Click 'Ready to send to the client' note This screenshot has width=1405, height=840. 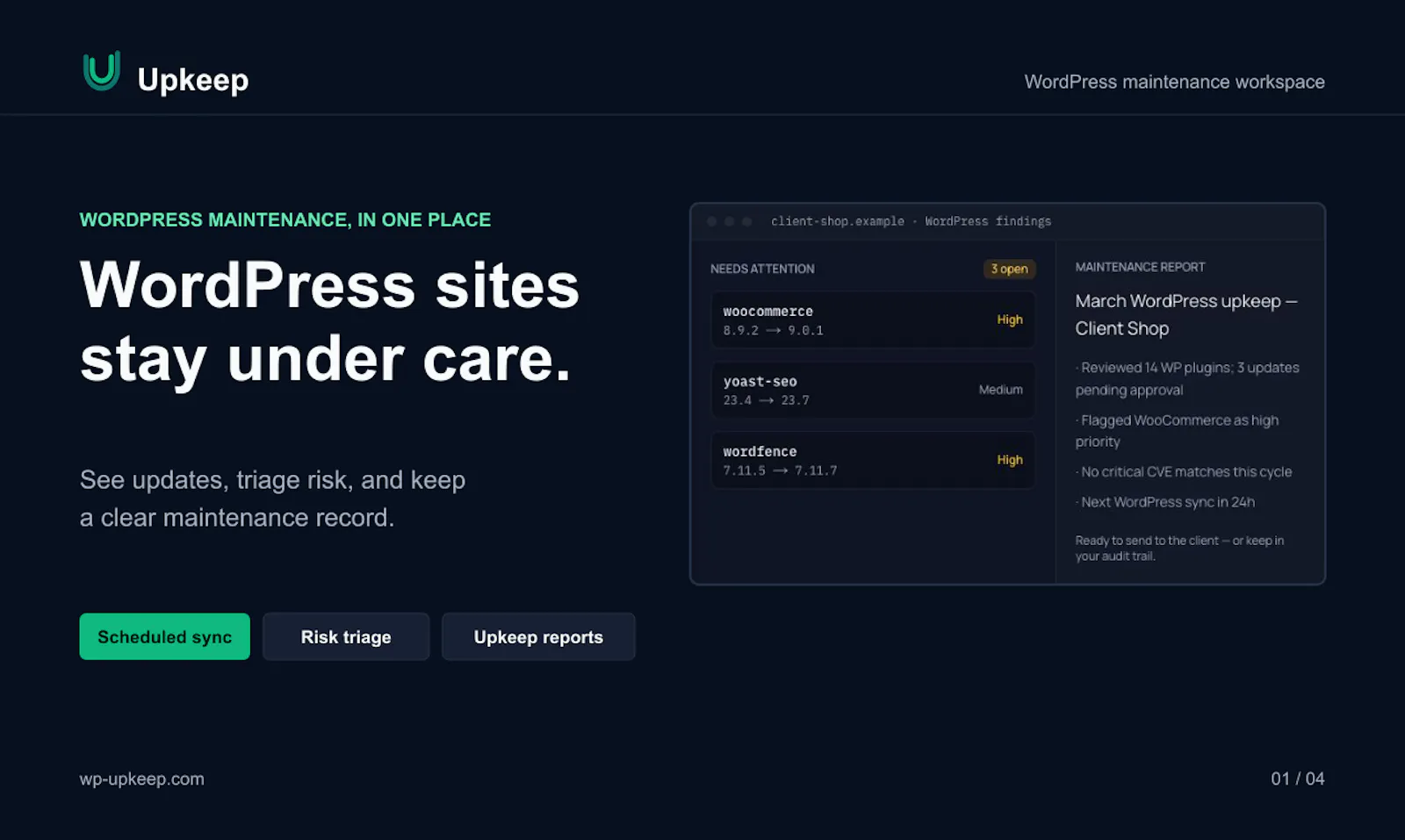[1179, 548]
